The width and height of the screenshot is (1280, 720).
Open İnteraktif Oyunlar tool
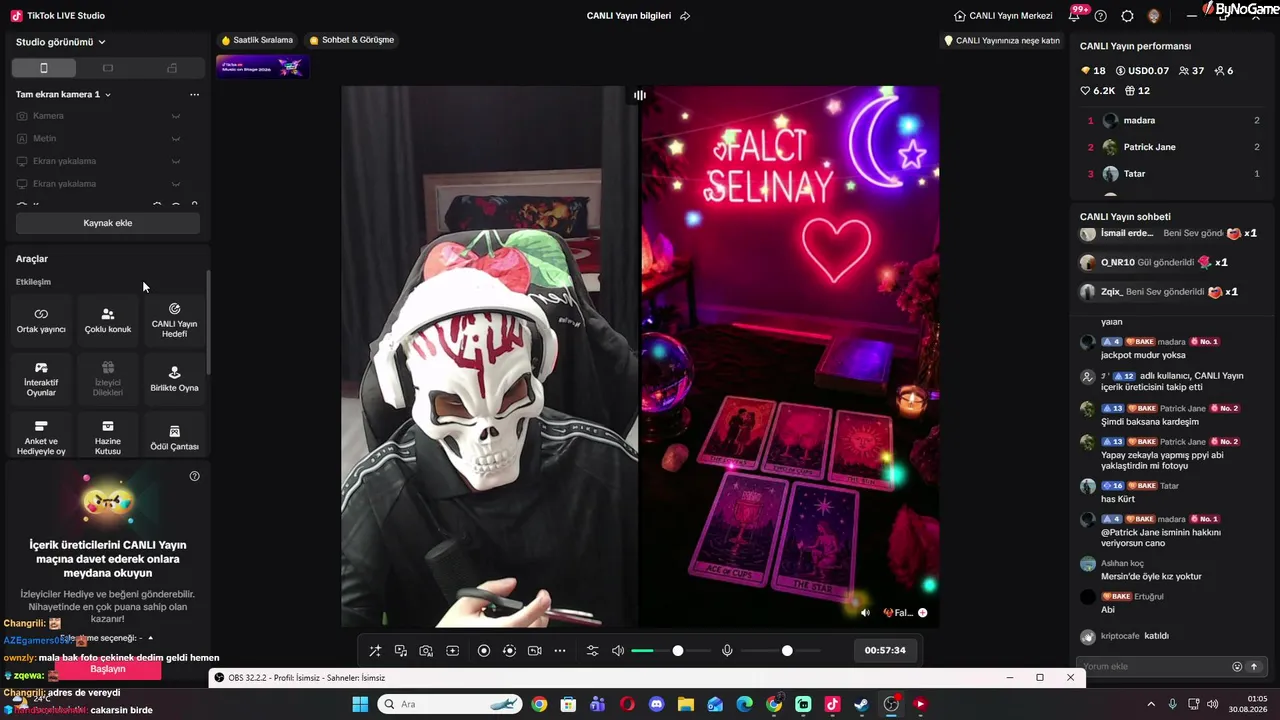click(x=41, y=379)
